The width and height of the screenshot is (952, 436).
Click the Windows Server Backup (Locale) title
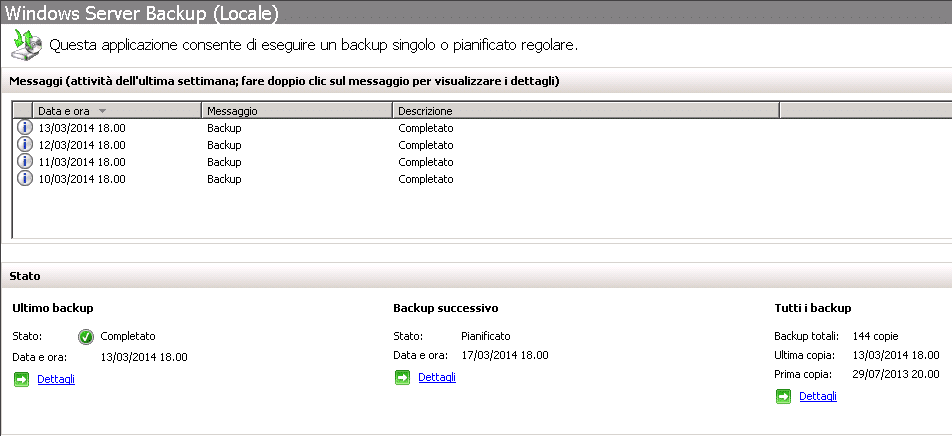[141, 14]
